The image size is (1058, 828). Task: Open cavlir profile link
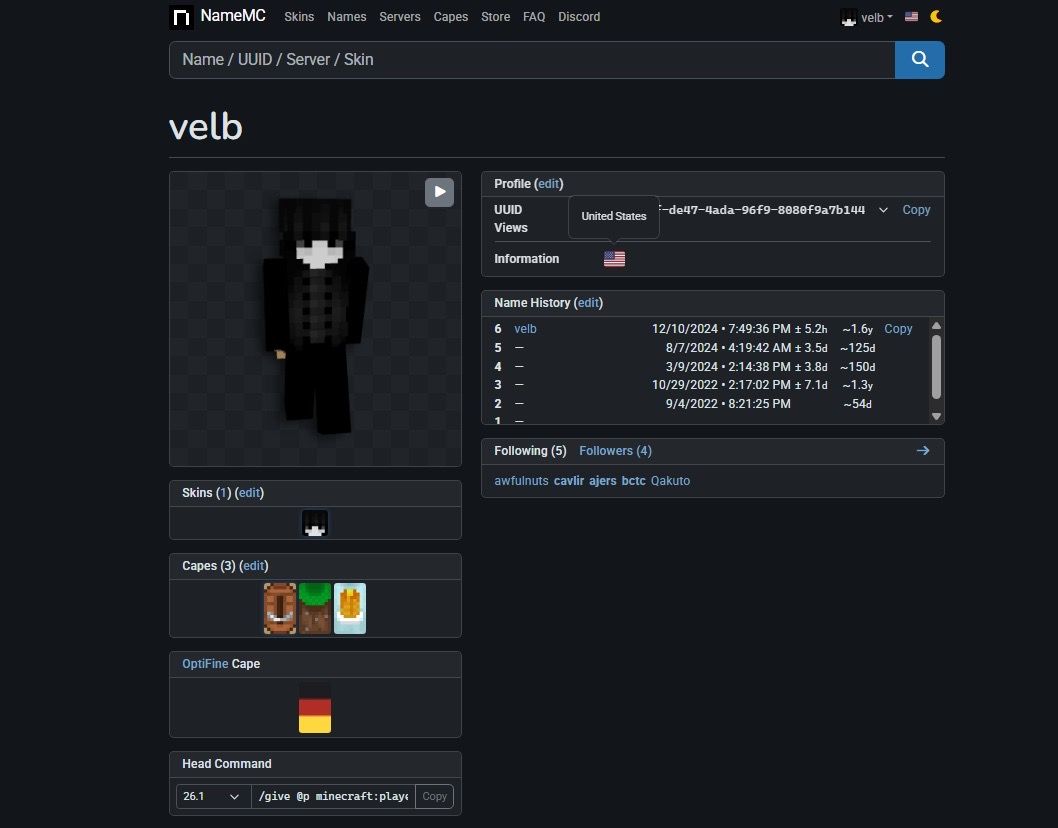pos(569,480)
